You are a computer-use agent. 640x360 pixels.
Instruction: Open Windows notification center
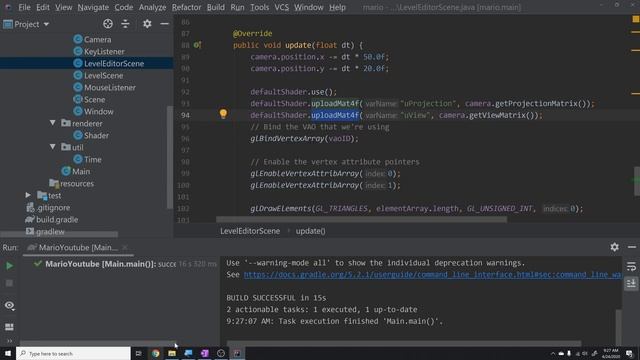629,353
